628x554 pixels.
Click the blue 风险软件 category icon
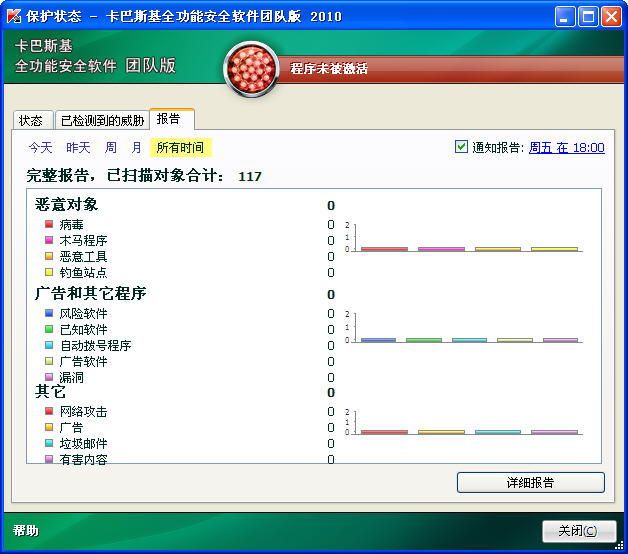[x=49, y=313]
